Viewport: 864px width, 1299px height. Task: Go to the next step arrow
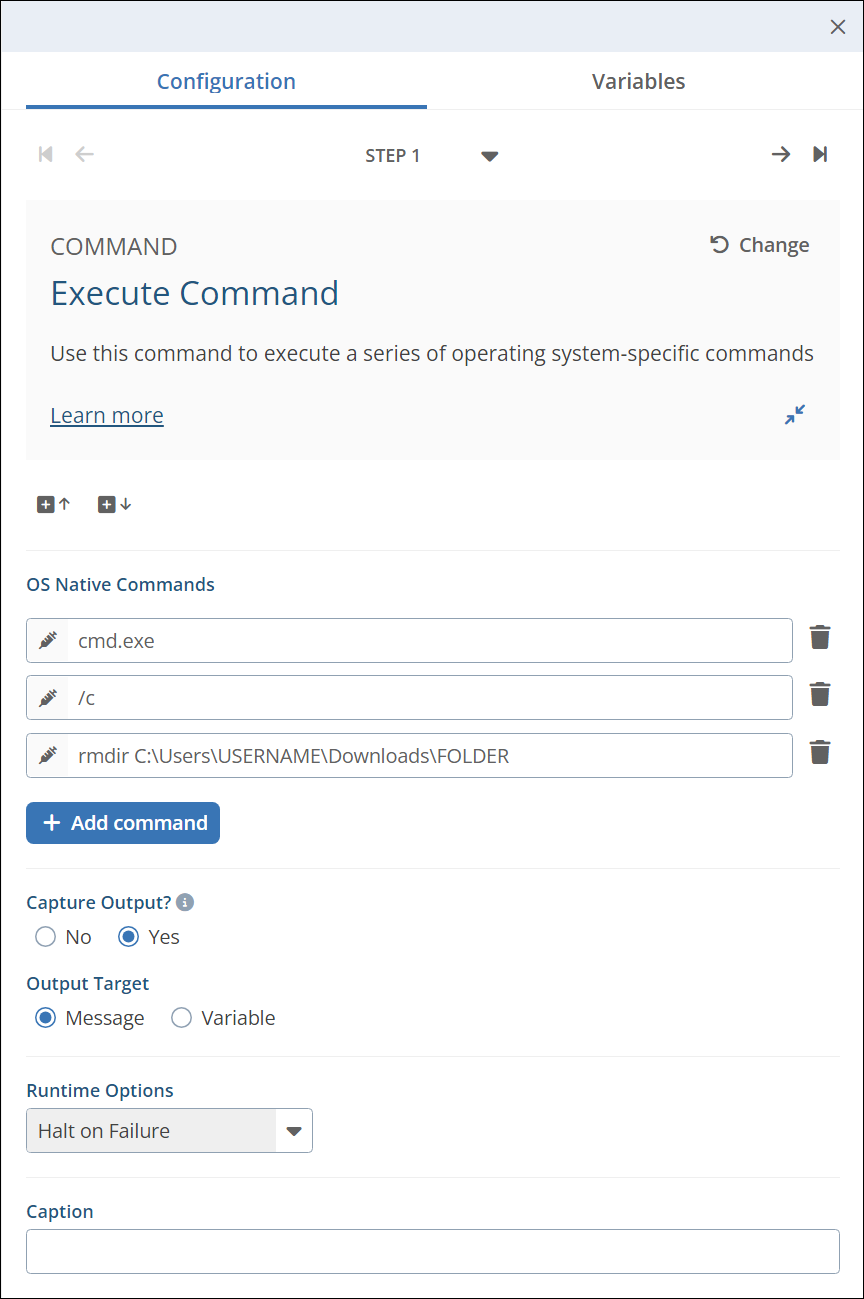[780, 154]
